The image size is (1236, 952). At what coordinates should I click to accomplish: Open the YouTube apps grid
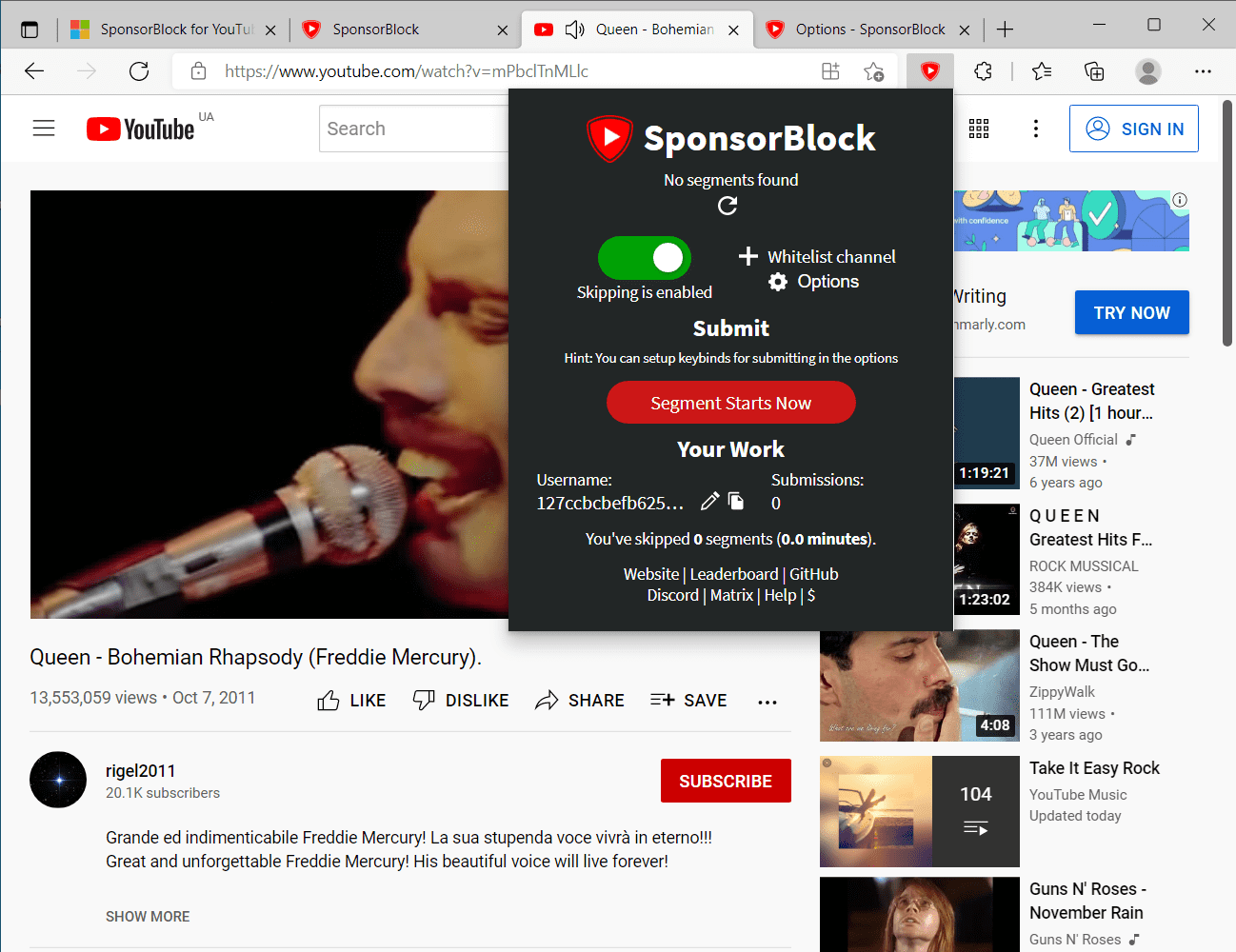tap(979, 129)
